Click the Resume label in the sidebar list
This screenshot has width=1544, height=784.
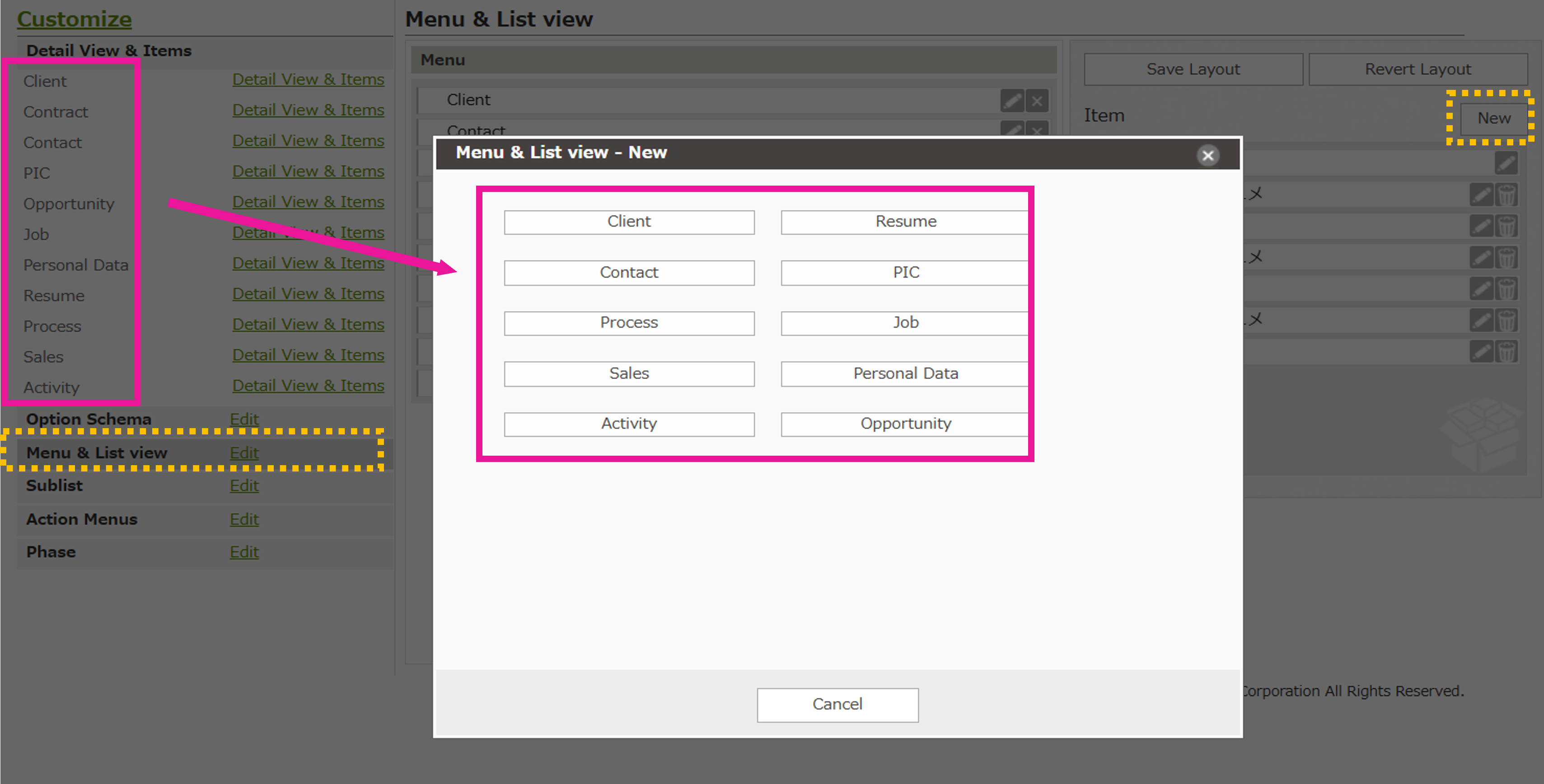pyautogui.click(x=53, y=295)
